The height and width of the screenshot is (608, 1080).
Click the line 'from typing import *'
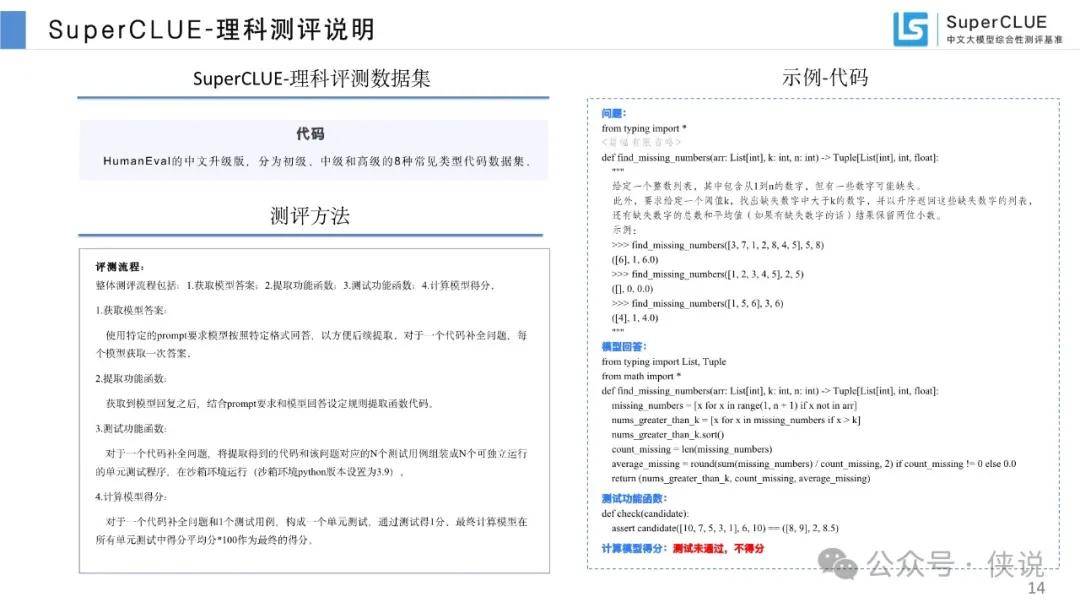(644, 128)
